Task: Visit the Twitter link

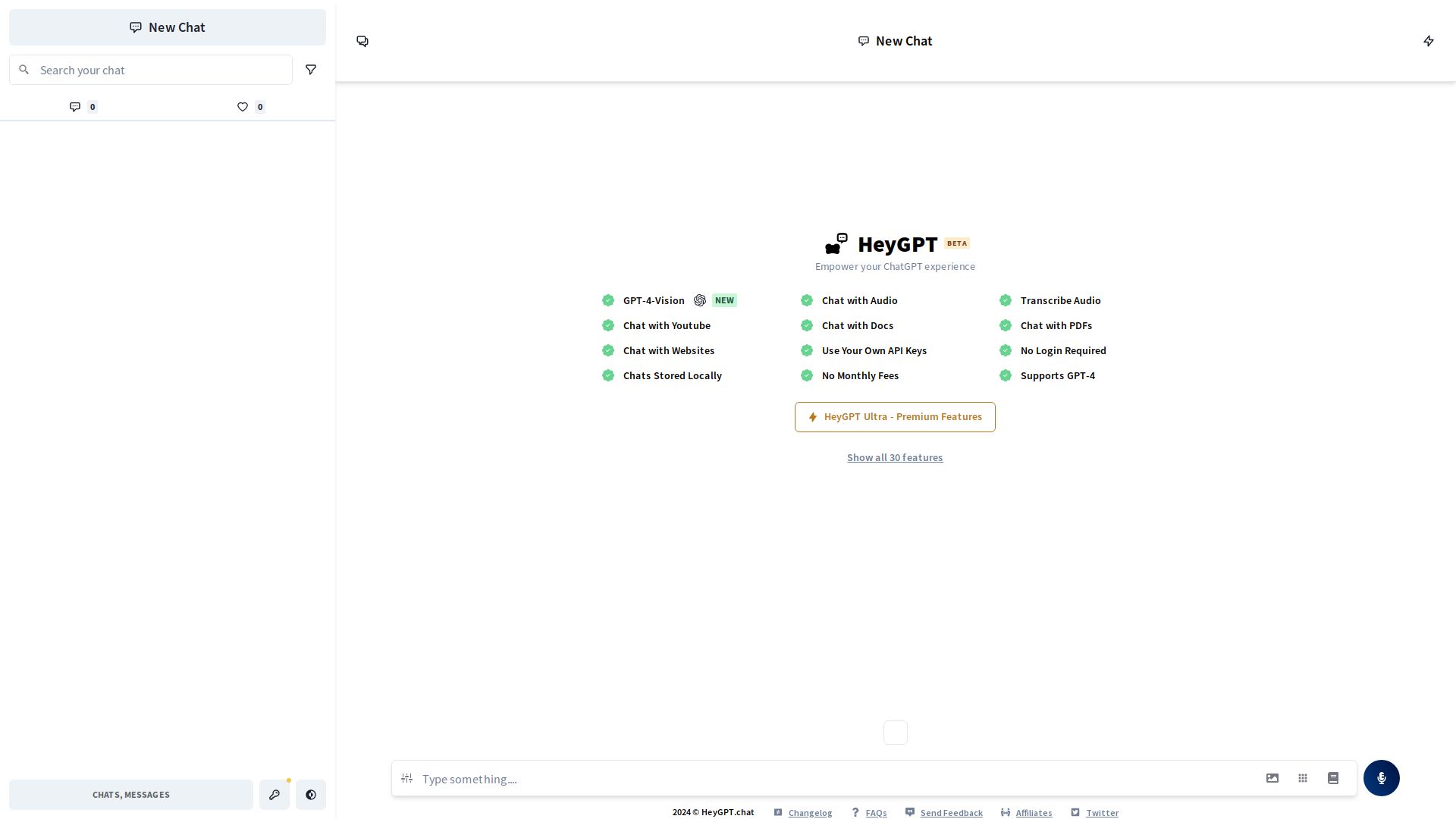Action: [x=1102, y=813]
